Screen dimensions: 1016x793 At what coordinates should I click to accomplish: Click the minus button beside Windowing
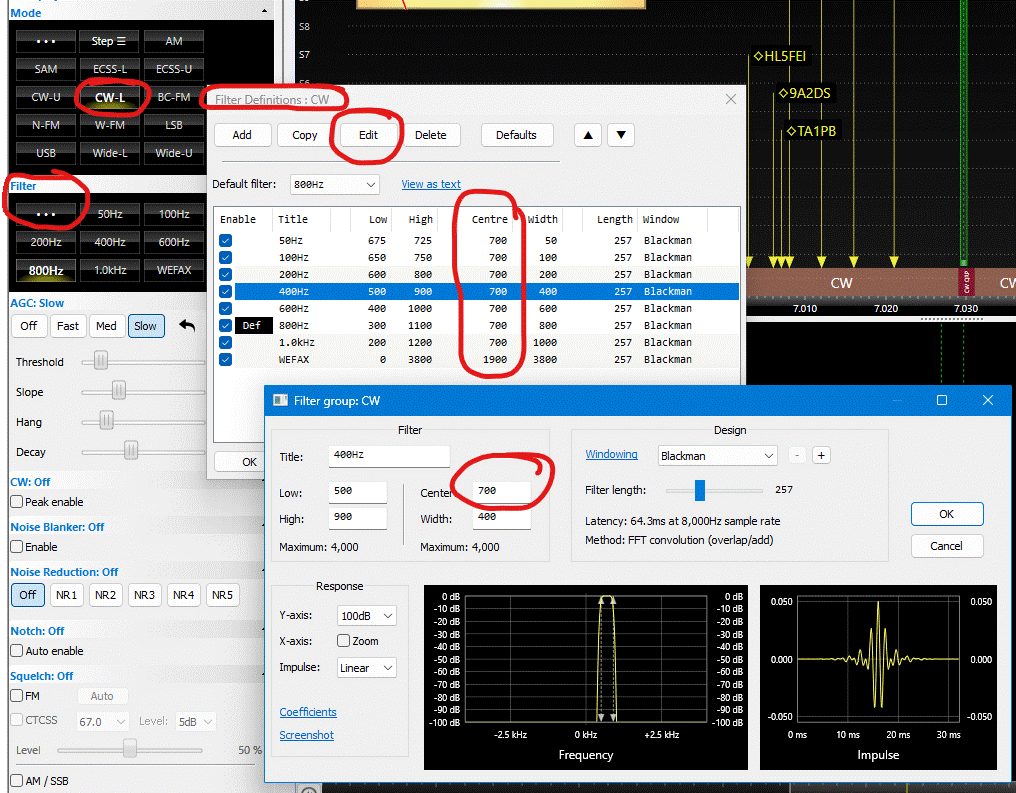point(797,455)
